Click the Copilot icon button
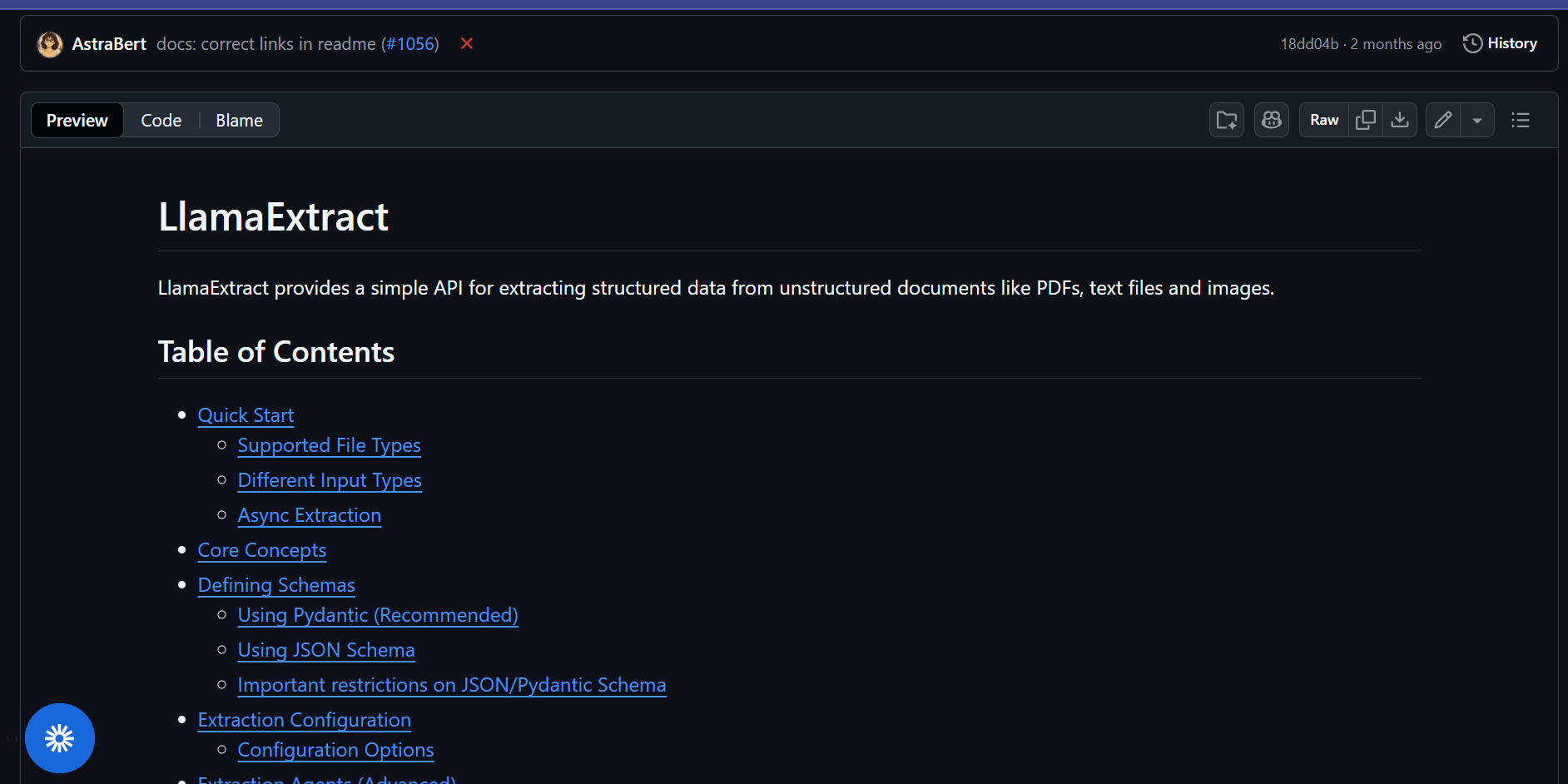This screenshot has height=784, width=1568. [1271, 120]
